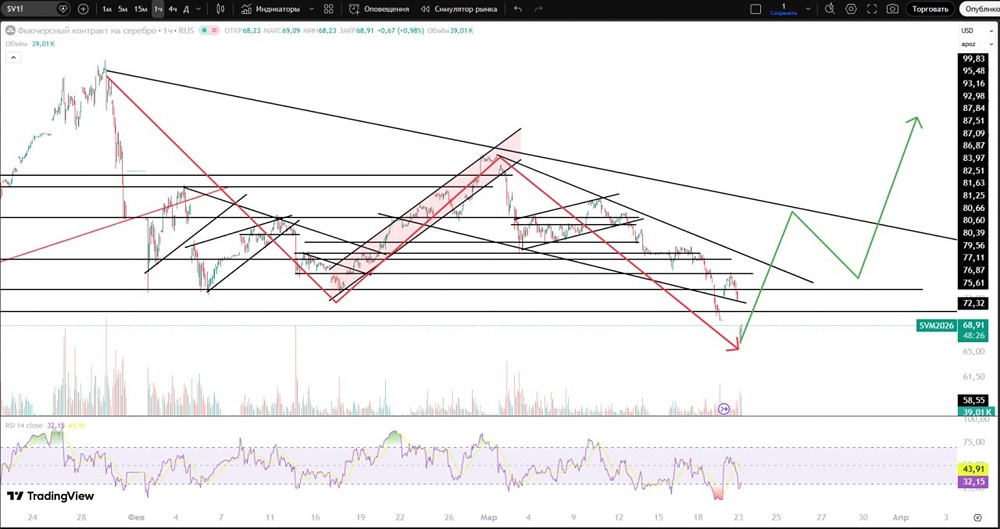
Task: Click the scroll to latest bar icon
Action: pyautogui.click(x=724, y=408)
